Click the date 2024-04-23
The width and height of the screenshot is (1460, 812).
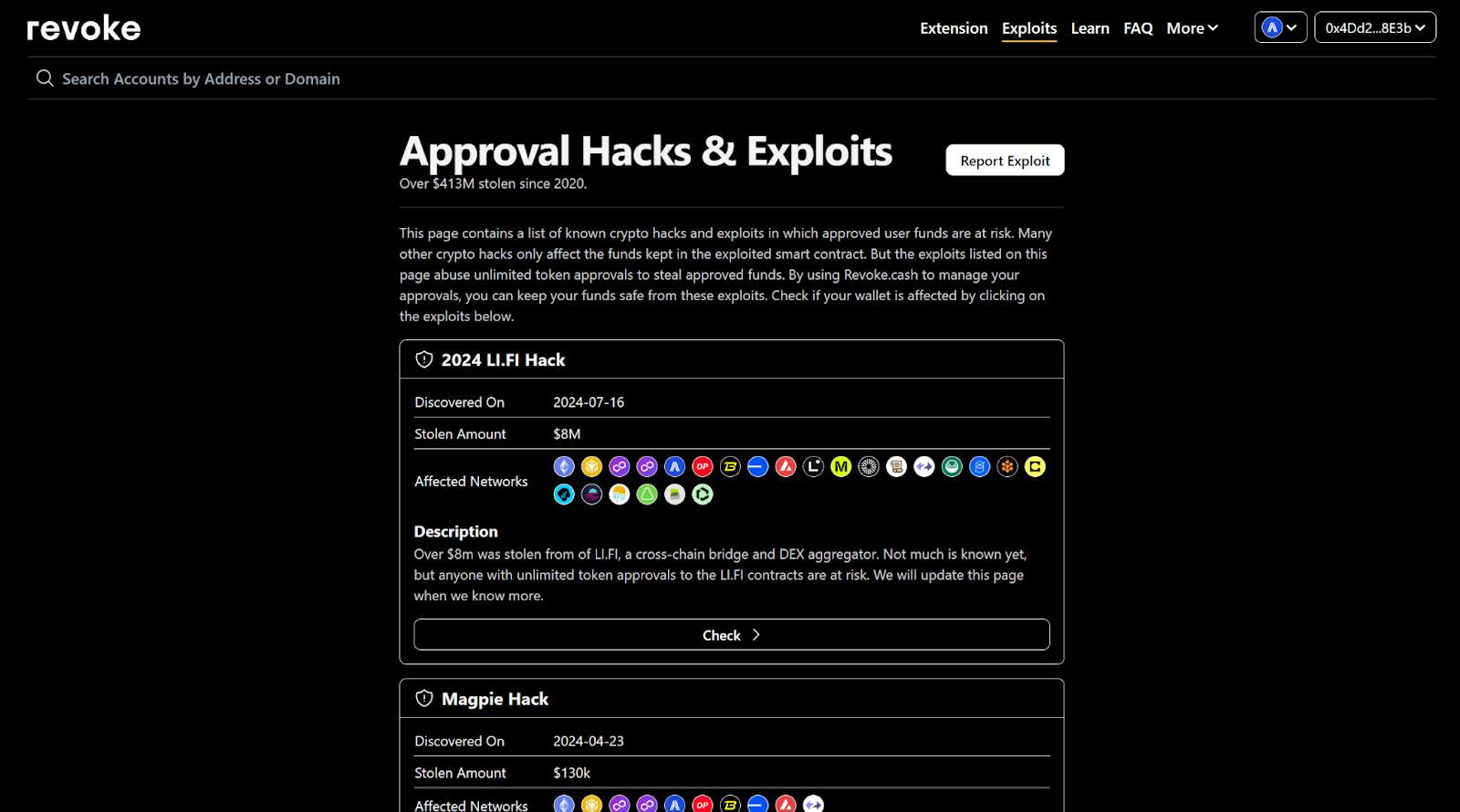589,741
